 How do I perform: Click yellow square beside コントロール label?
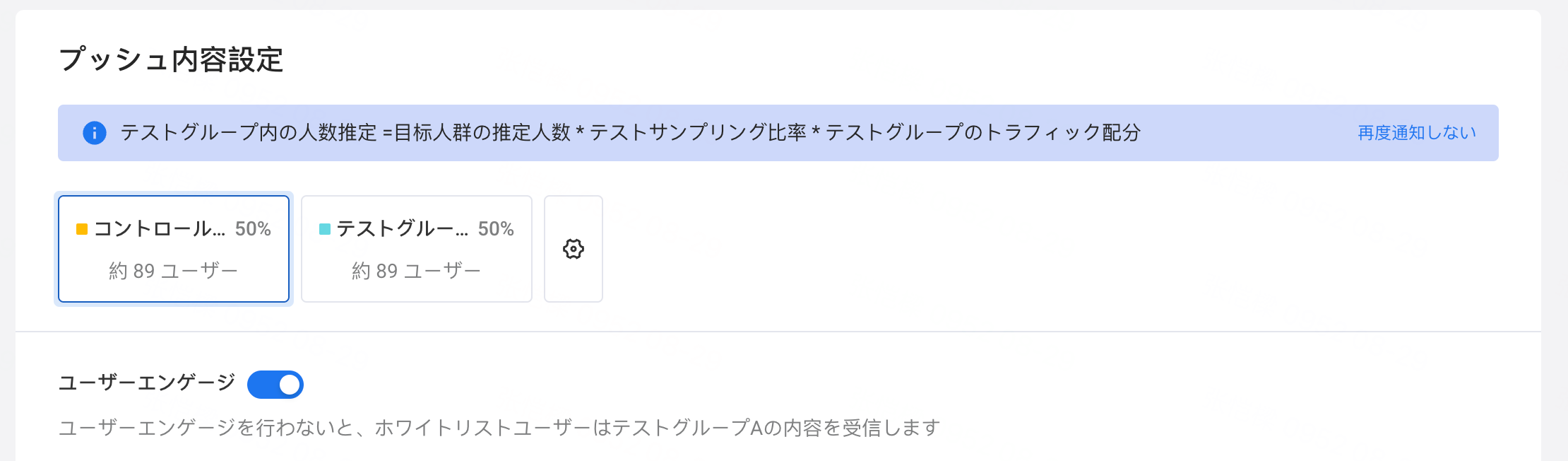coord(82,229)
